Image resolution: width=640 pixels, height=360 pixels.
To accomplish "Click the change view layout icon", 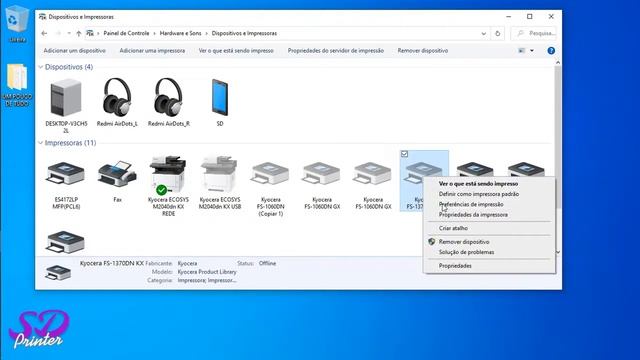I will pos(522,51).
